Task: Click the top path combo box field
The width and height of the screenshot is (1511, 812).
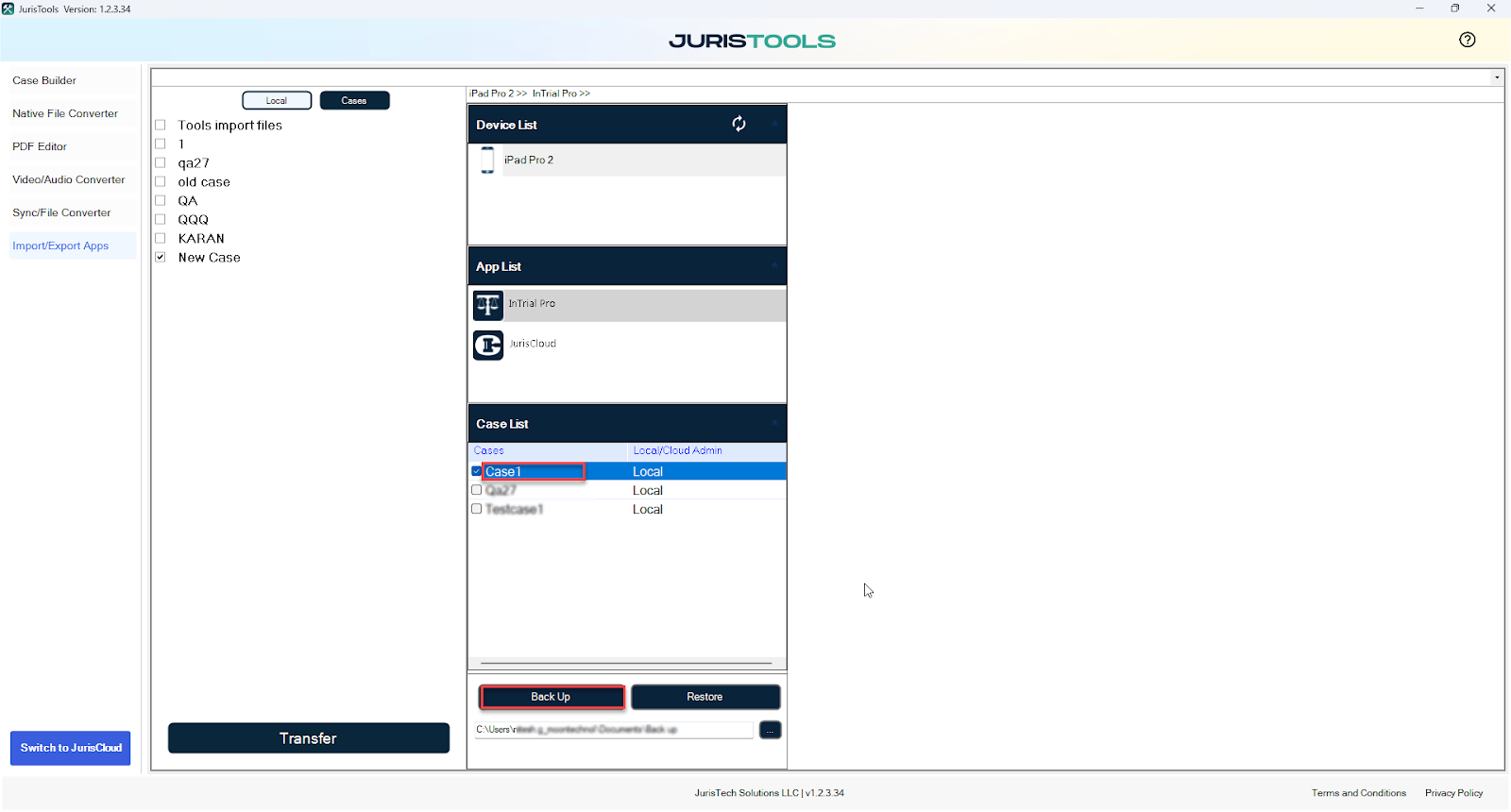Action: point(822,77)
